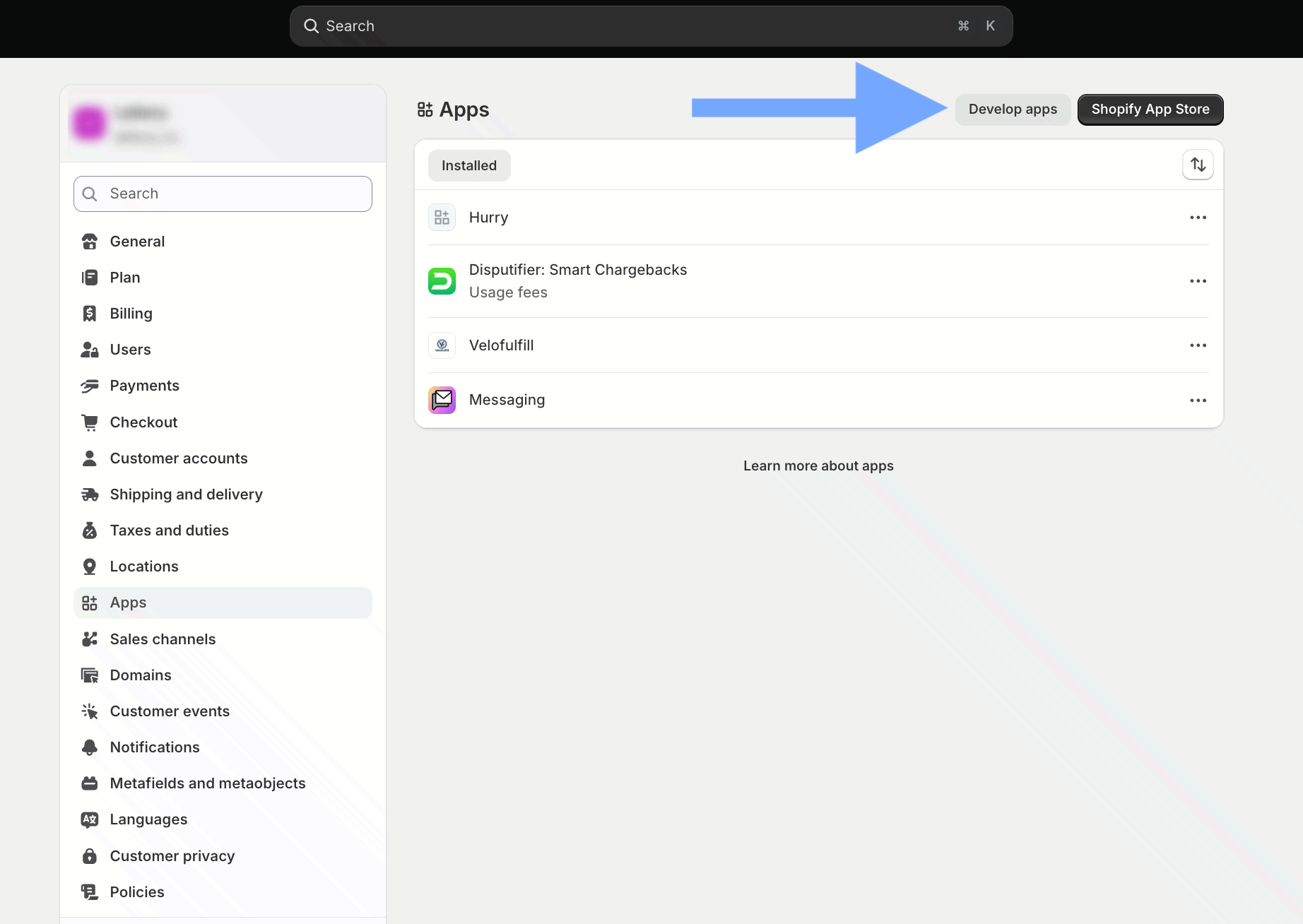Open Payments settings
This screenshot has height=924, width=1303.
point(223,386)
